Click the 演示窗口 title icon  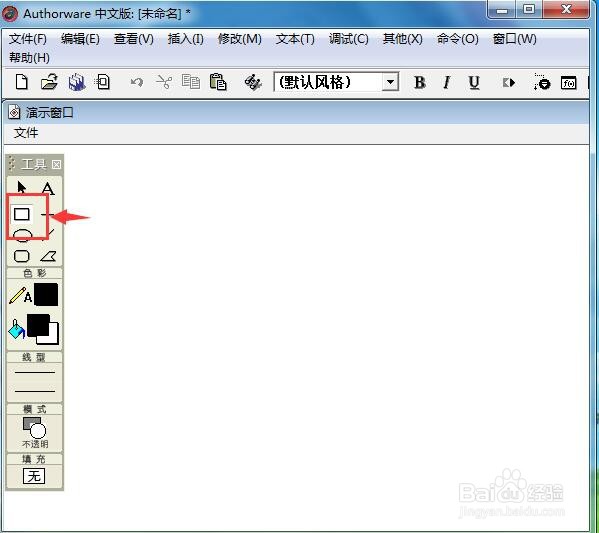14,113
